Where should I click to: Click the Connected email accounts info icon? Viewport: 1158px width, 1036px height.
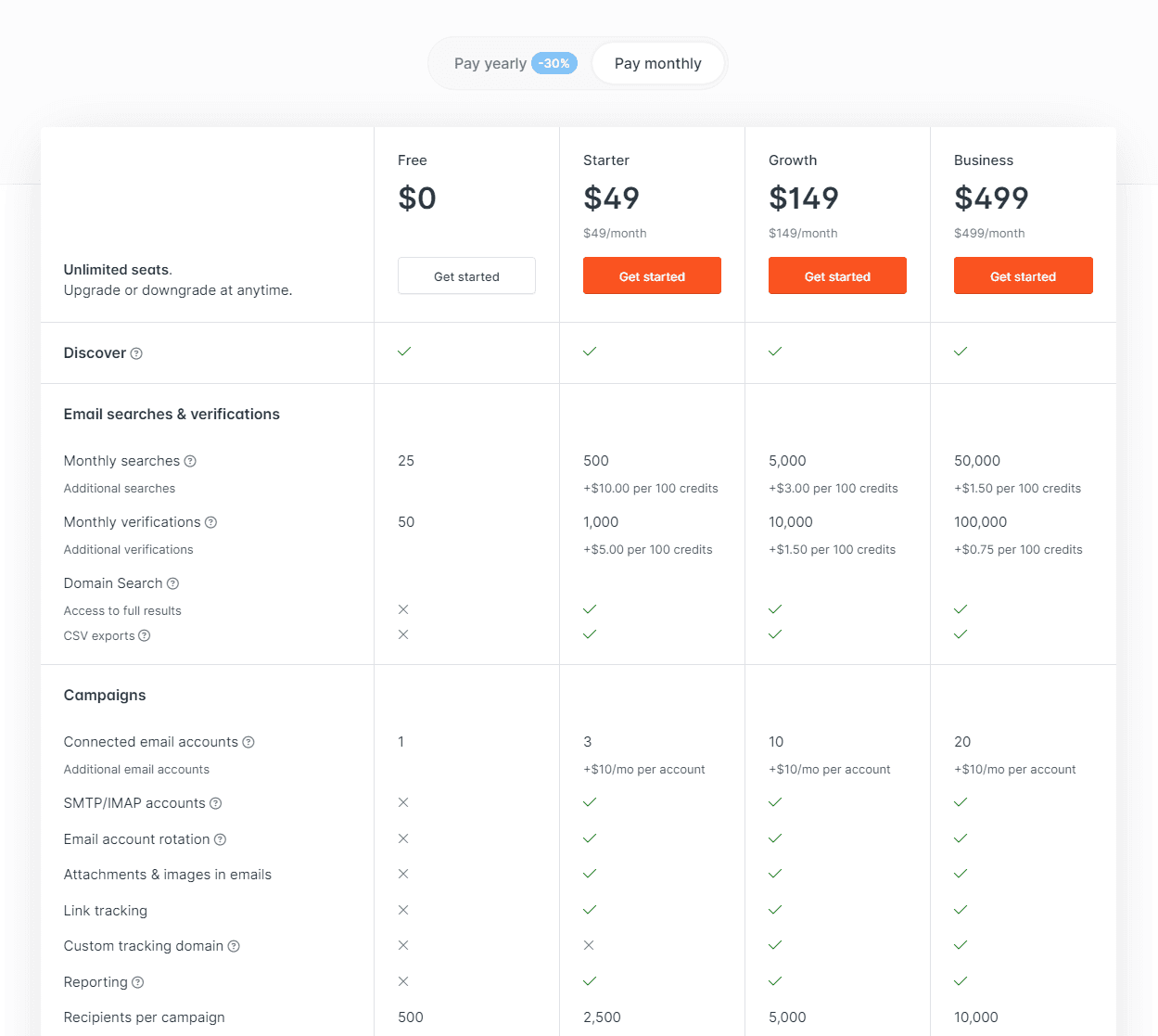pyautogui.click(x=248, y=742)
